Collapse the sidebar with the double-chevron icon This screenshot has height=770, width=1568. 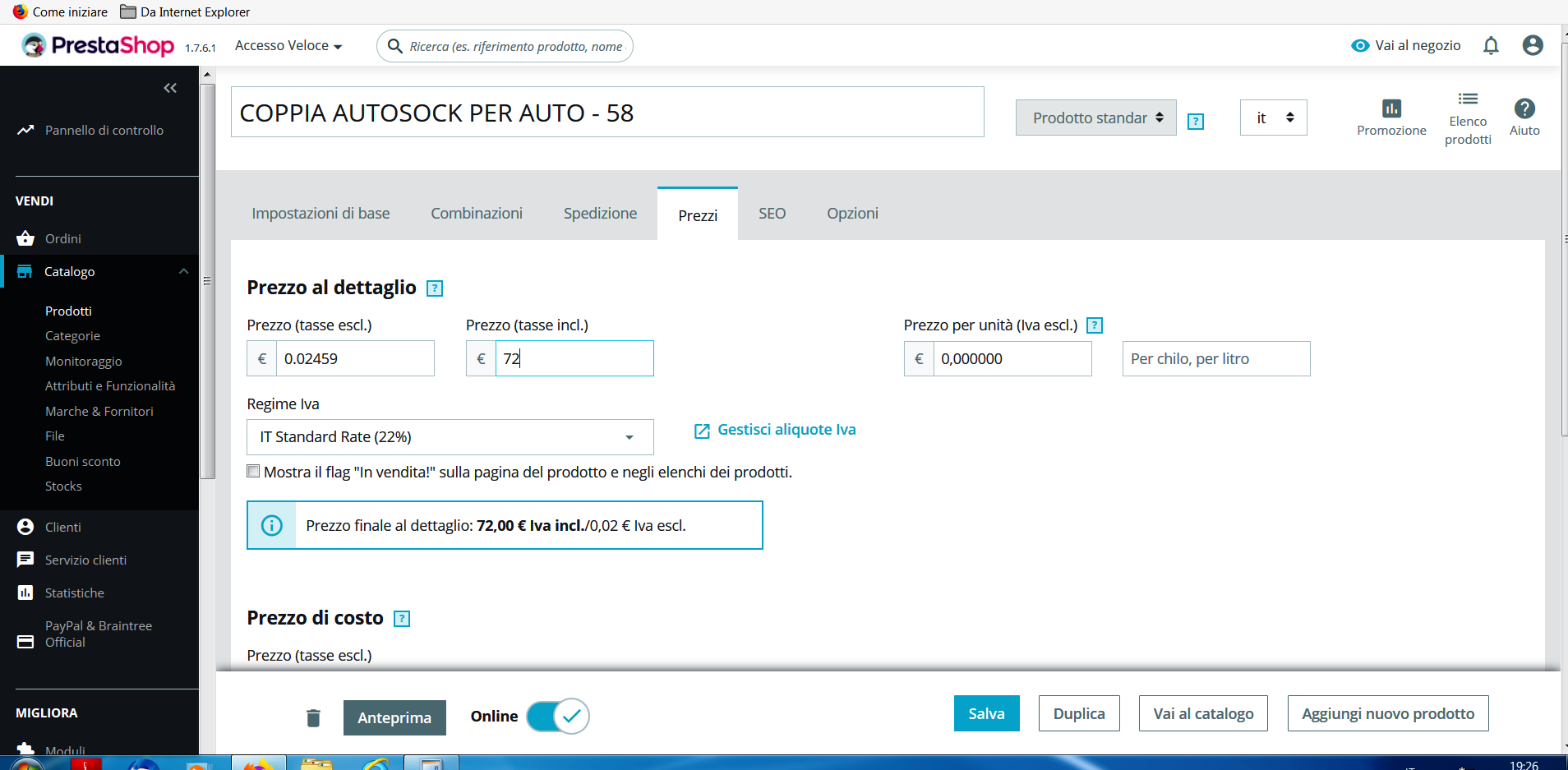170,88
